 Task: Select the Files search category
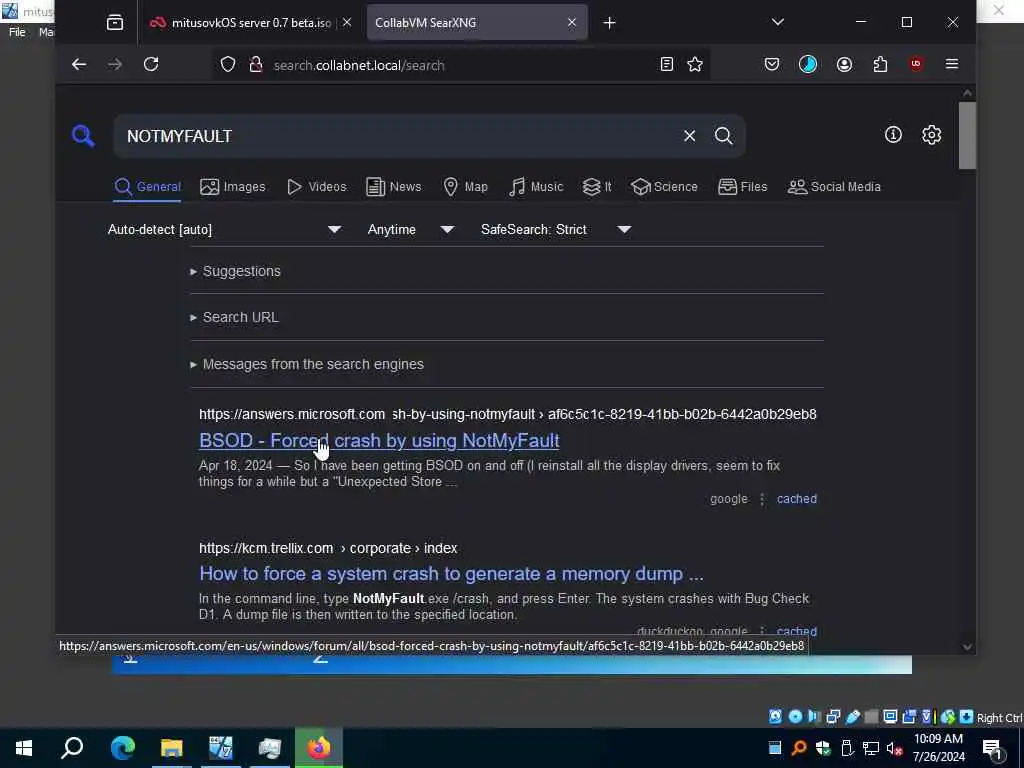pos(743,187)
